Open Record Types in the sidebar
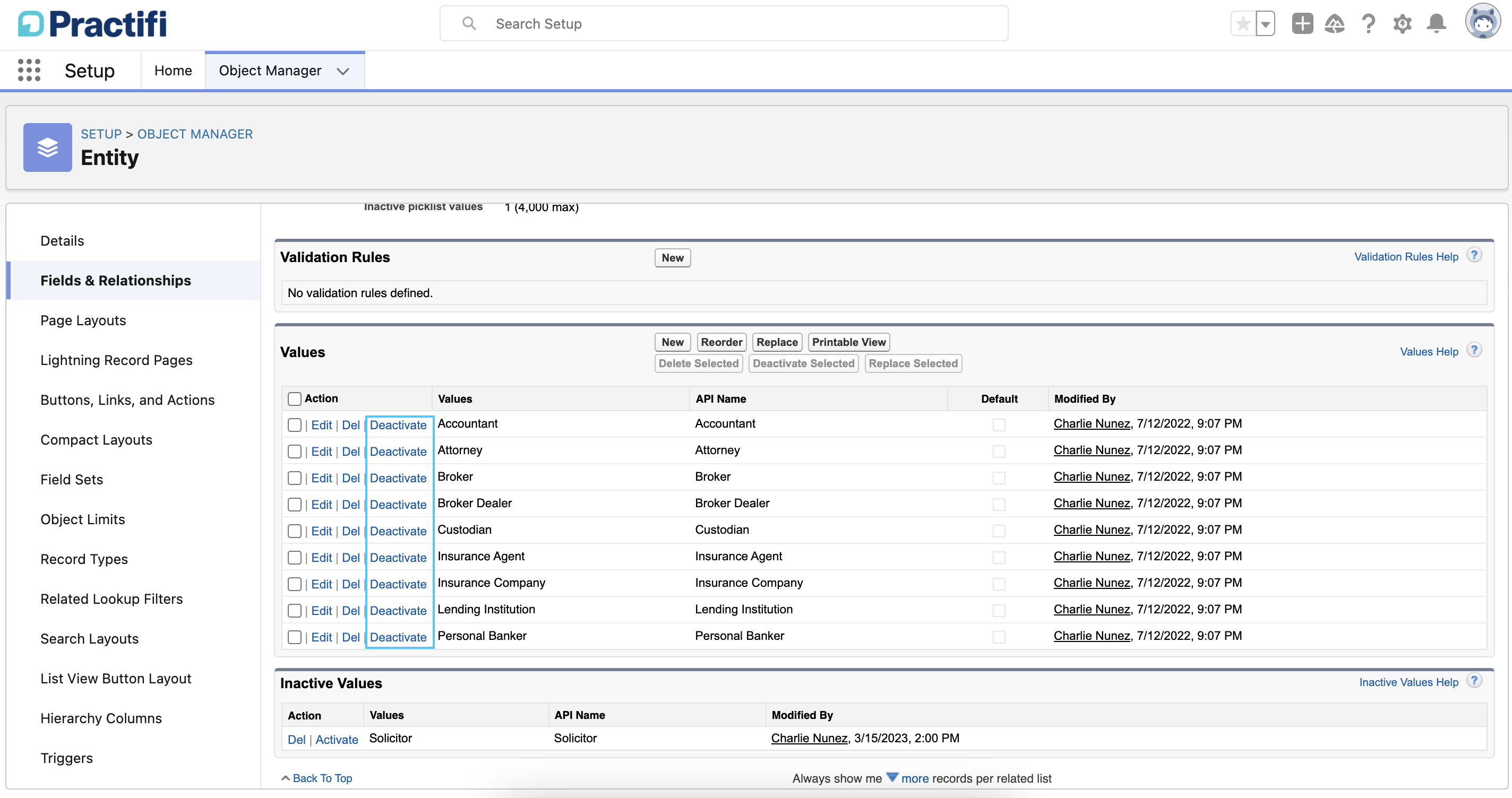 coord(84,559)
